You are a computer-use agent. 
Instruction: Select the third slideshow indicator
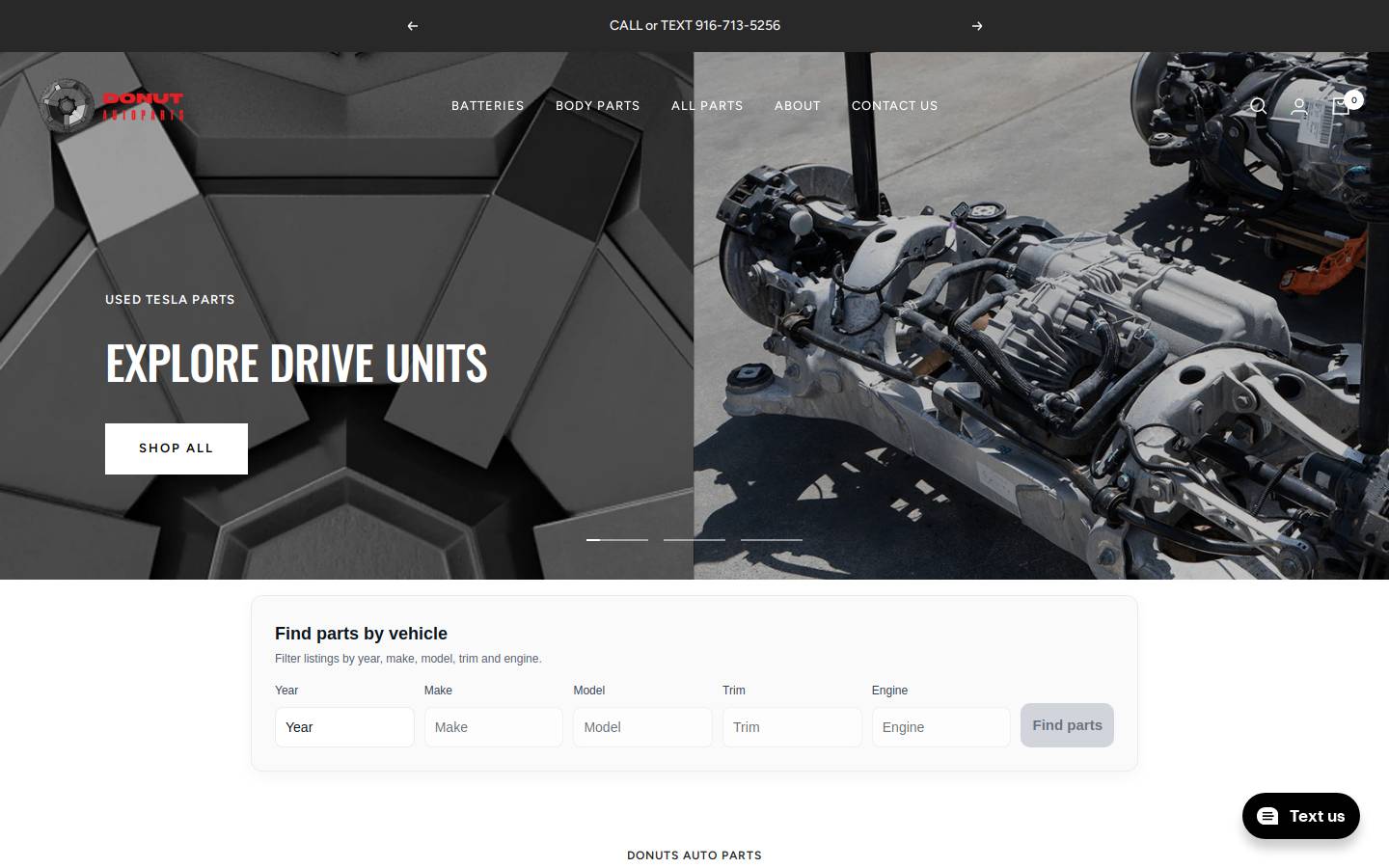pos(772,540)
